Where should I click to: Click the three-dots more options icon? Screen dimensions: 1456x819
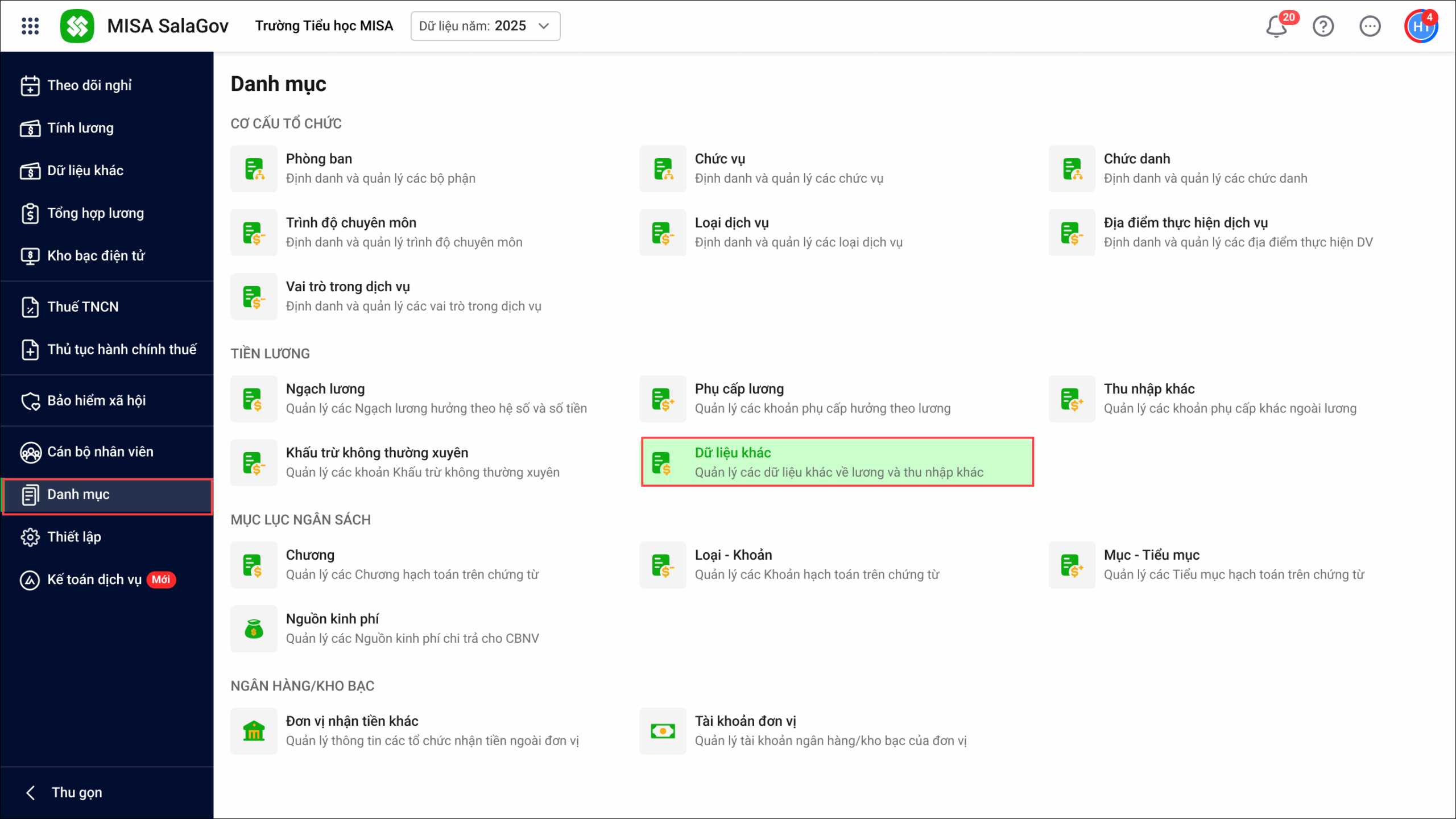pos(1370,26)
